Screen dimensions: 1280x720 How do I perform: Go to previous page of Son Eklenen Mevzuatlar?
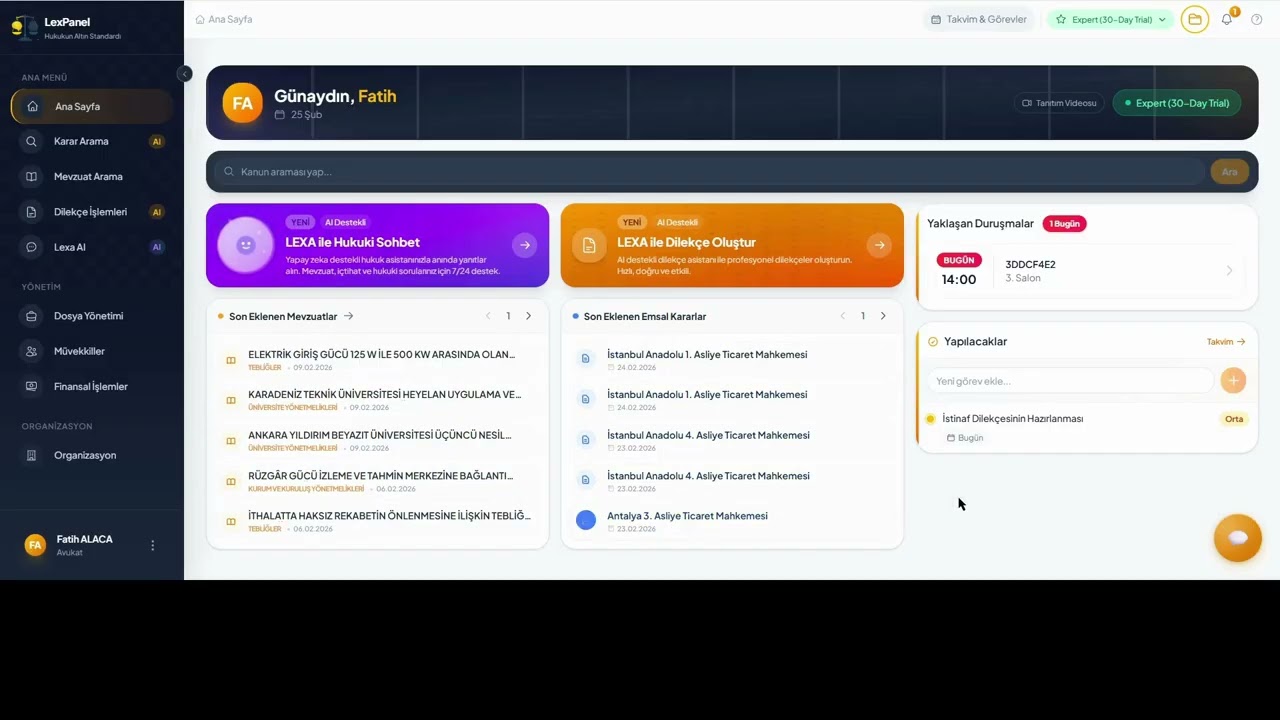[x=488, y=316]
